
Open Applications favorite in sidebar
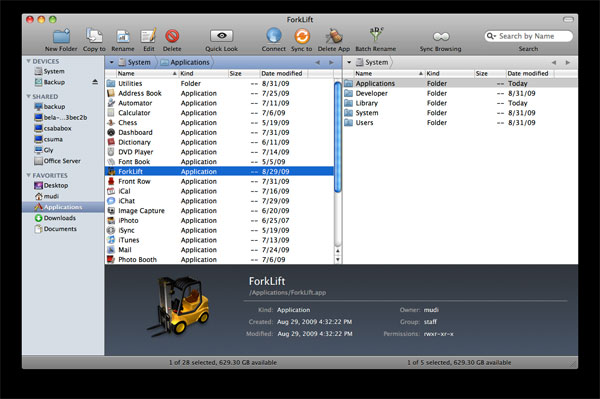click(x=63, y=207)
